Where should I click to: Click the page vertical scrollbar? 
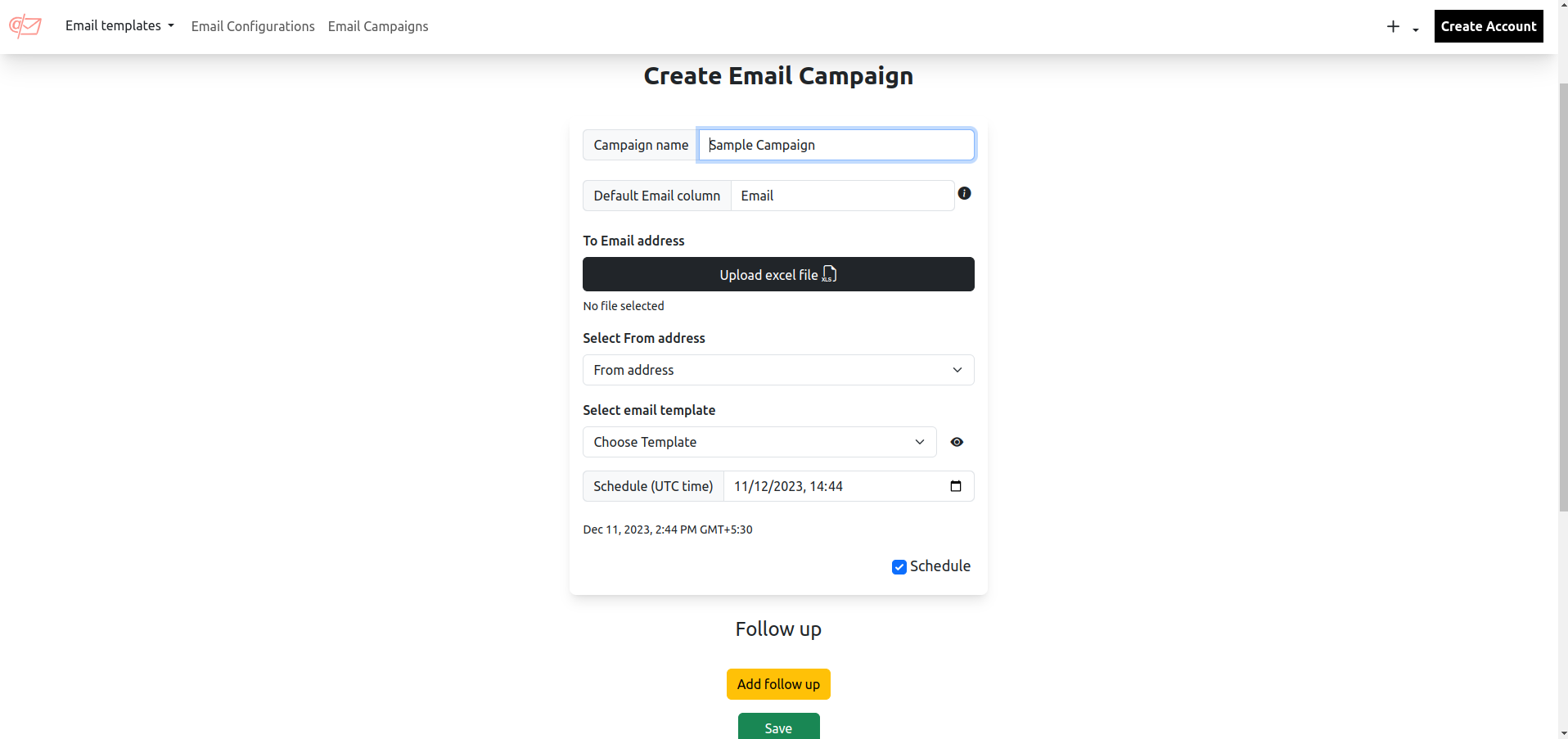pyautogui.click(x=1562, y=295)
